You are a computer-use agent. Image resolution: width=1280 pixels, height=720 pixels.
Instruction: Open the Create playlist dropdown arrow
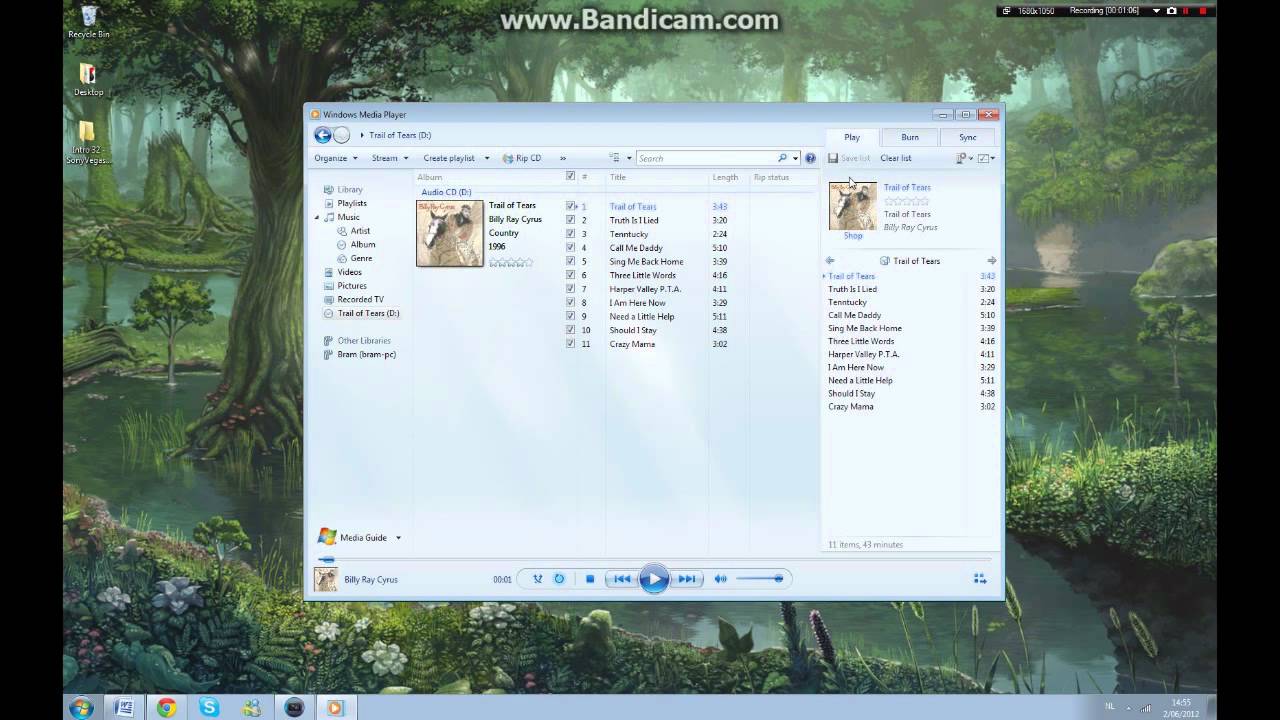(487, 158)
